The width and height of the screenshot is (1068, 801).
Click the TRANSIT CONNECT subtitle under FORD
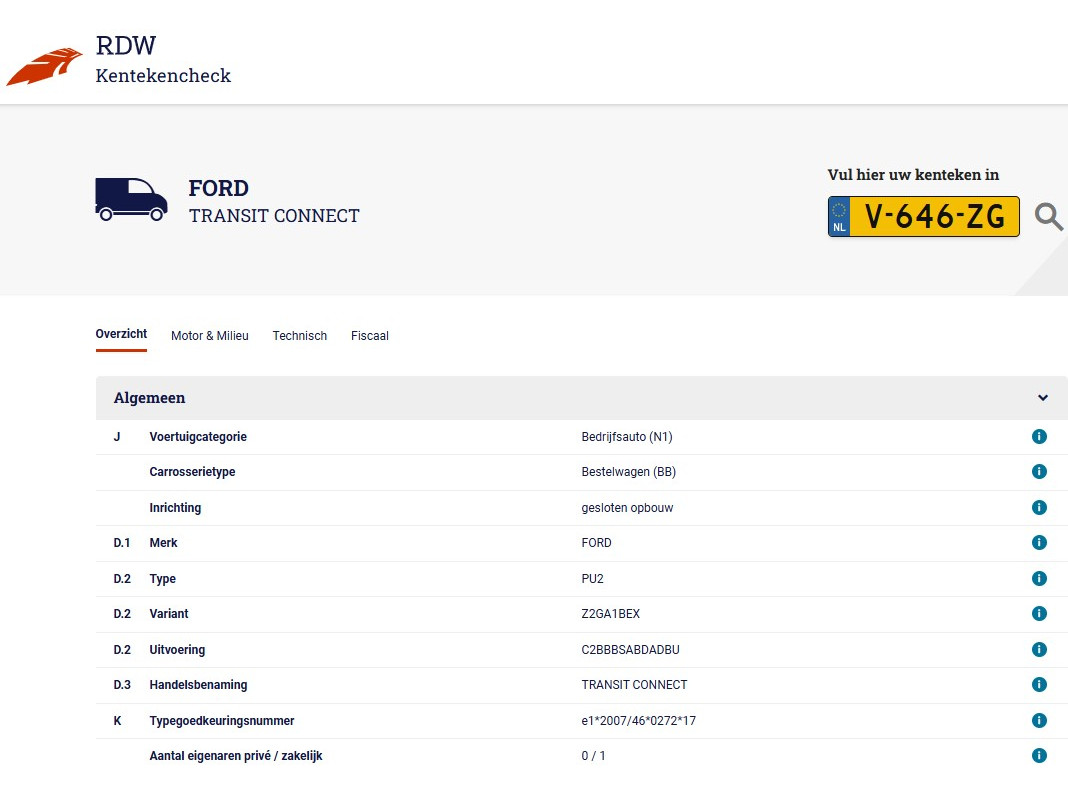(274, 216)
